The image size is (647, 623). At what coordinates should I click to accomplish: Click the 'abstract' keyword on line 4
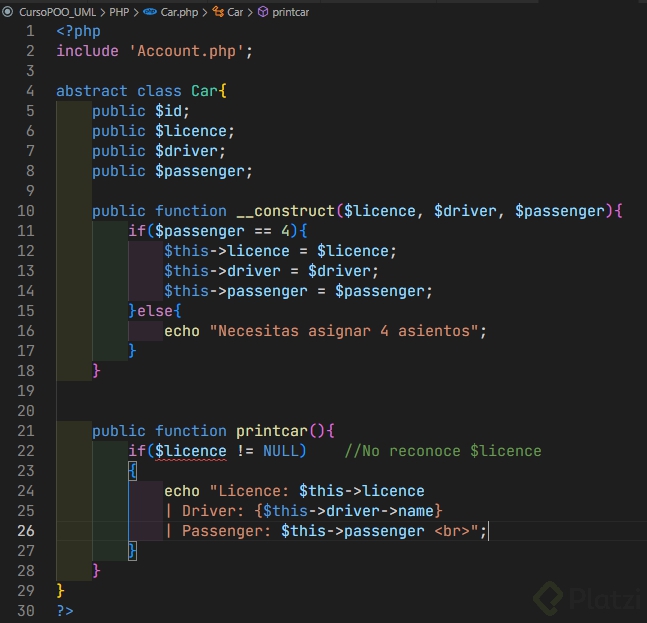pos(92,91)
